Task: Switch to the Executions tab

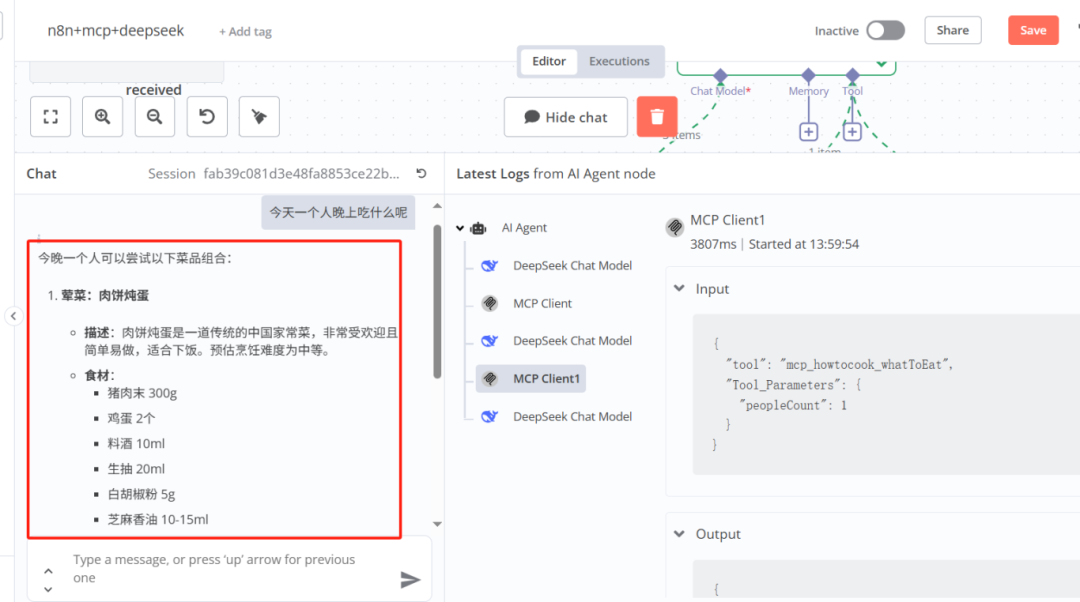Action: point(619,61)
